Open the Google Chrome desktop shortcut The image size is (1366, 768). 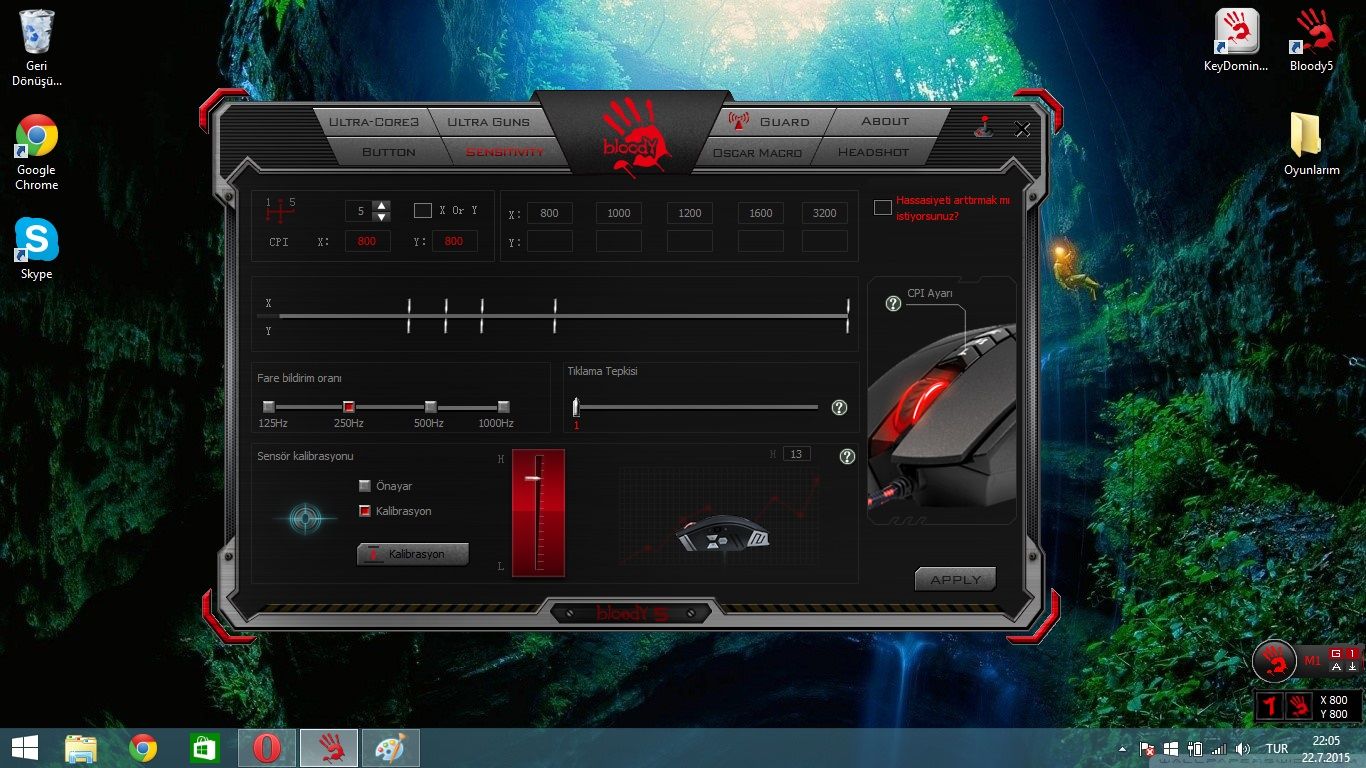(37, 152)
